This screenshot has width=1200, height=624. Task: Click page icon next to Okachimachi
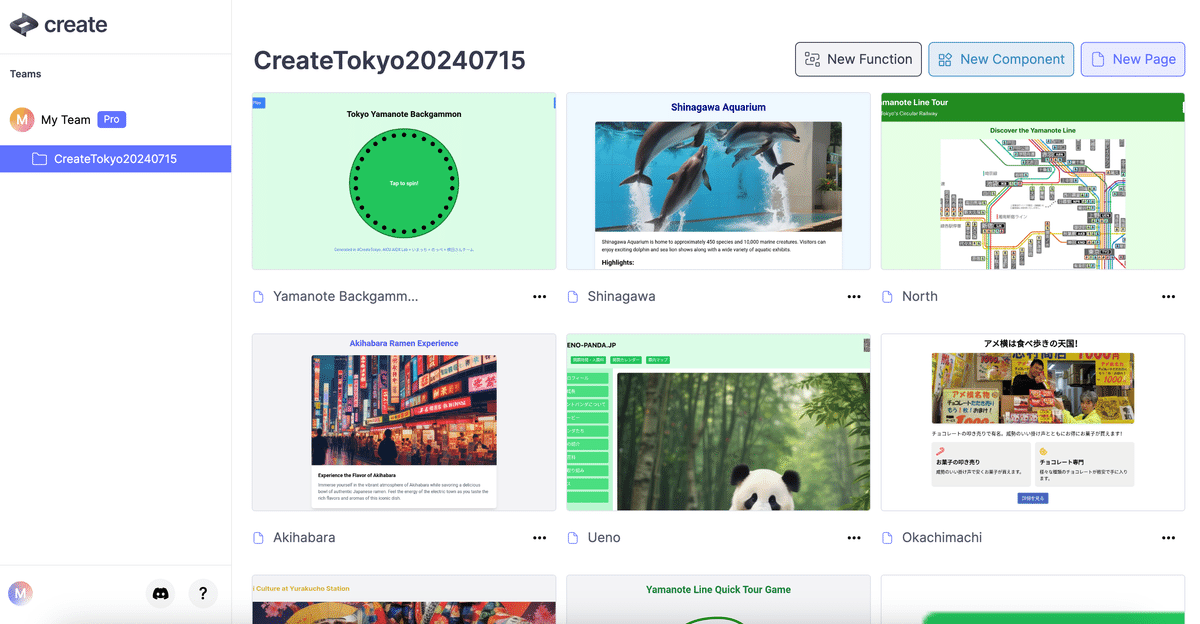[887, 538]
